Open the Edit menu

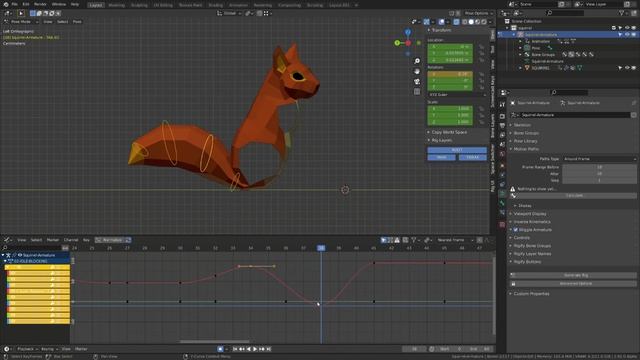[x=26, y=4]
